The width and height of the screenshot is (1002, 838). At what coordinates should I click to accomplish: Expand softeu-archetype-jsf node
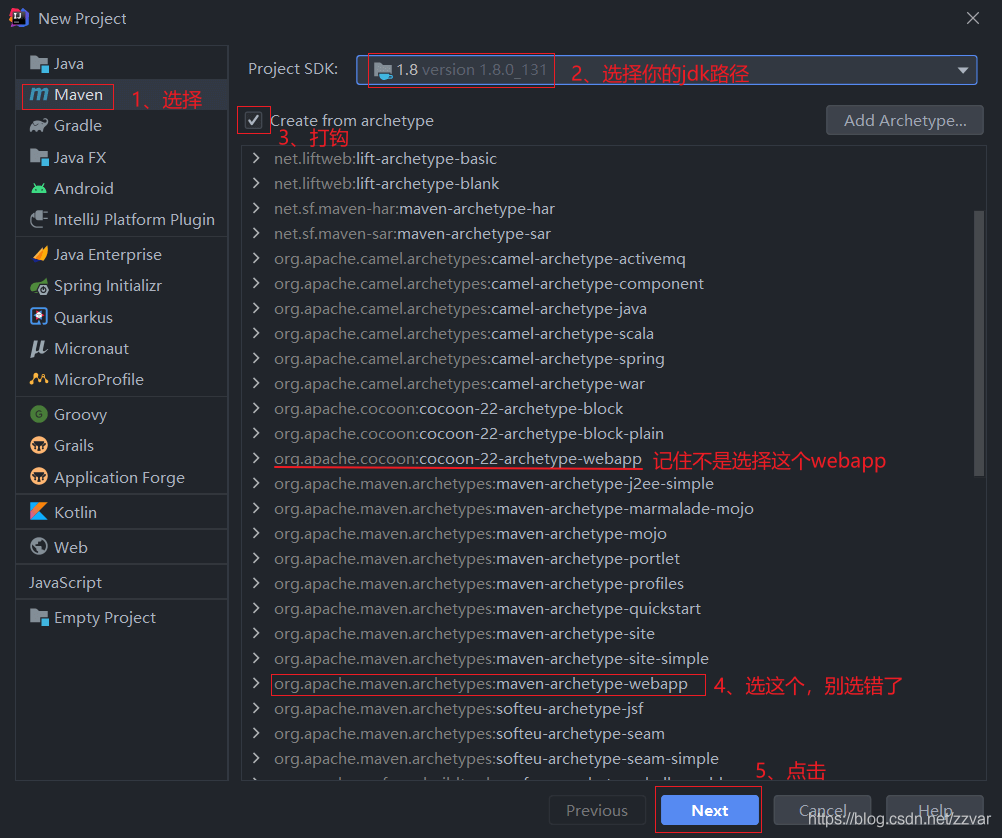pos(256,708)
